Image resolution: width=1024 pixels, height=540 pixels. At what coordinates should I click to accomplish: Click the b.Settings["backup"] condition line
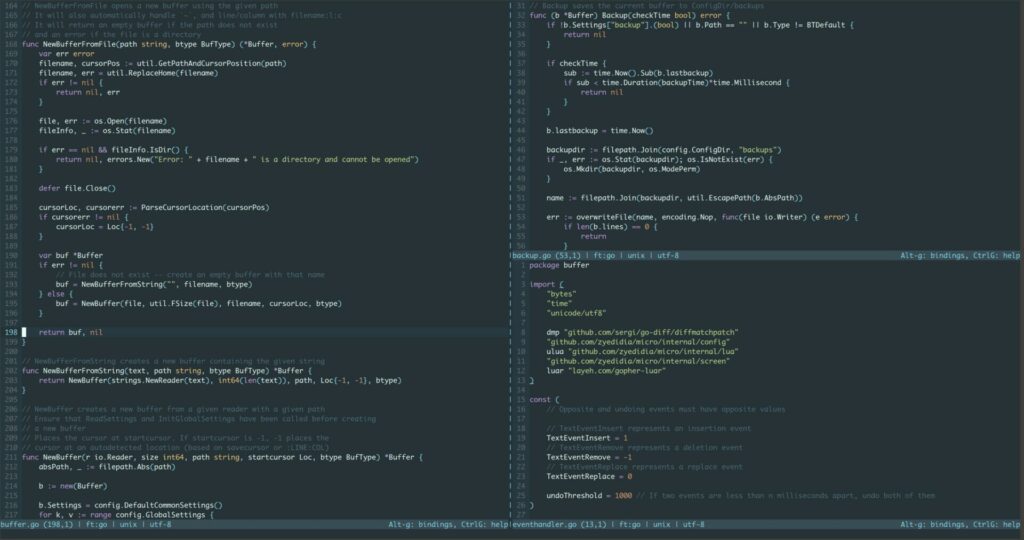coord(700,25)
